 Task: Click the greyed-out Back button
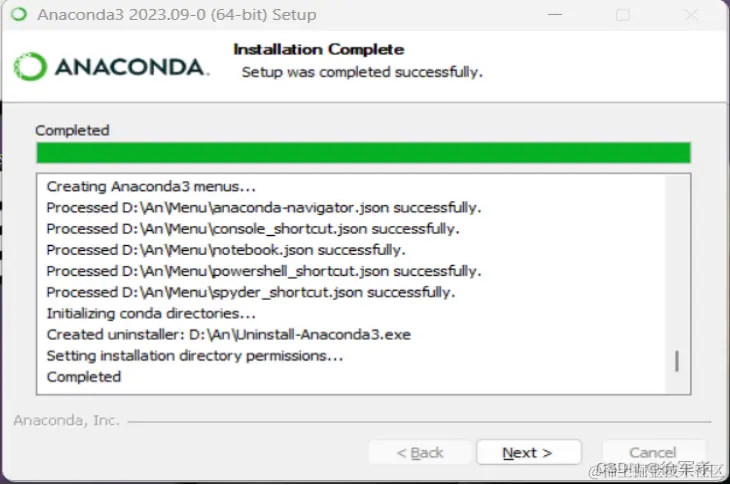[x=420, y=452]
